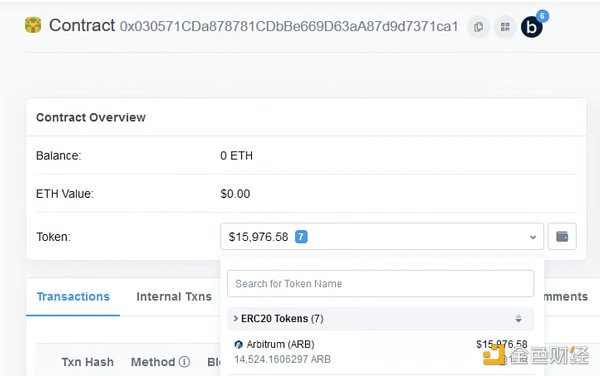Switch to the Transactions tab
This screenshot has height=376, width=600.
pos(73,296)
